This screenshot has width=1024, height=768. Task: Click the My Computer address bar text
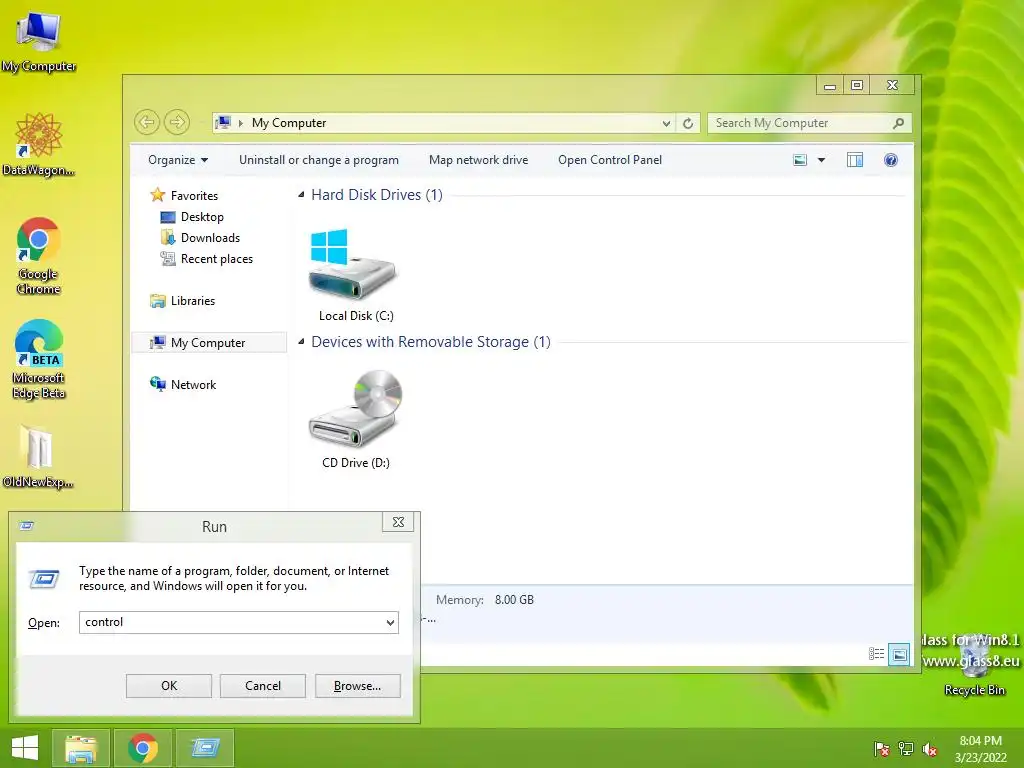click(x=289, y=123)
